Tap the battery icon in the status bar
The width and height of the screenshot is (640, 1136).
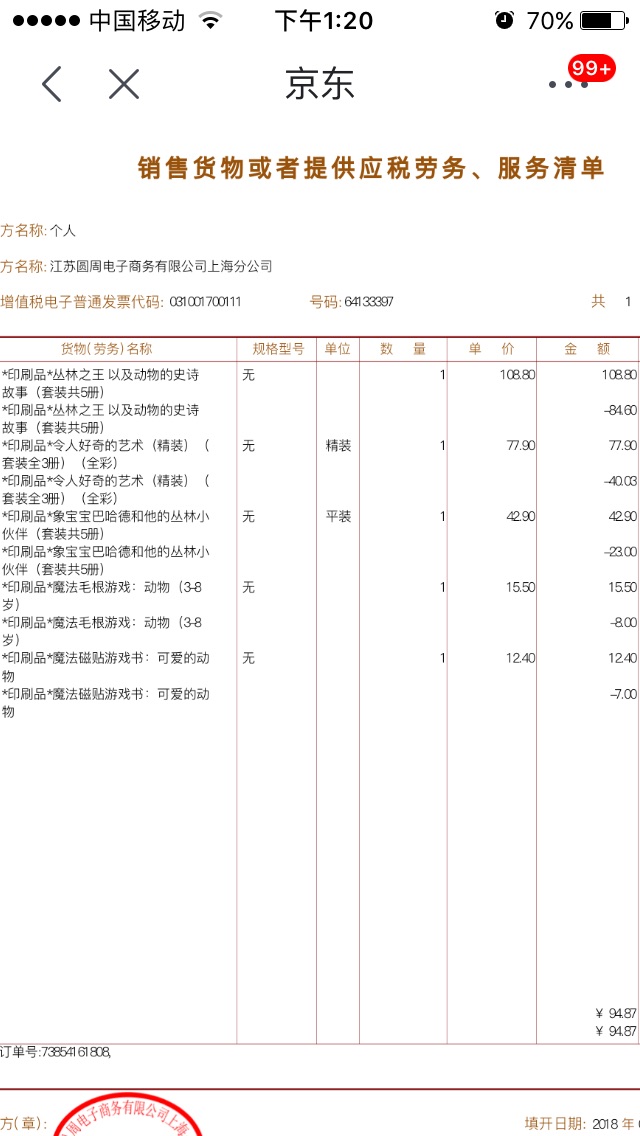pos(604,20)
